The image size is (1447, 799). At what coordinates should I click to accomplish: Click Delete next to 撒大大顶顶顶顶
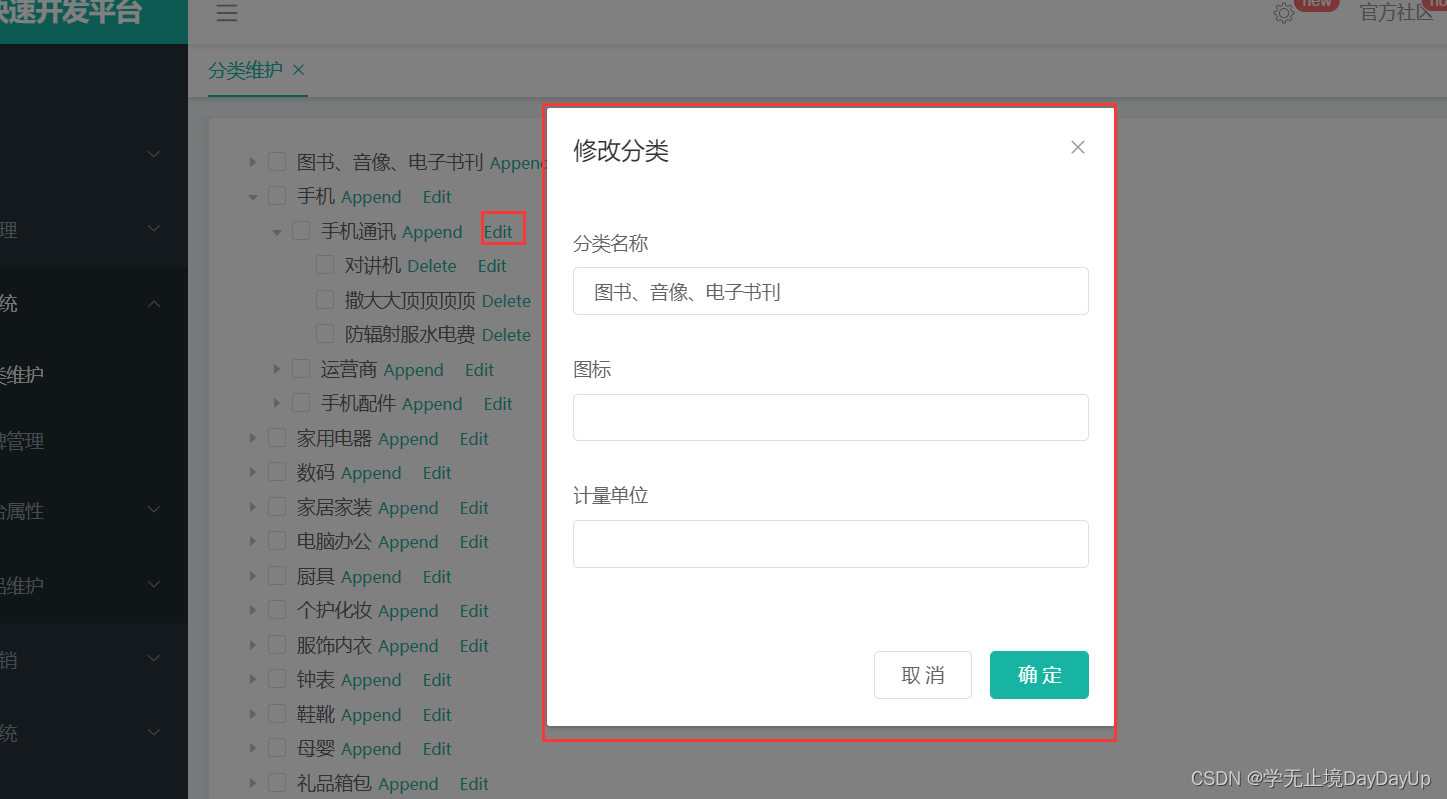506,301
